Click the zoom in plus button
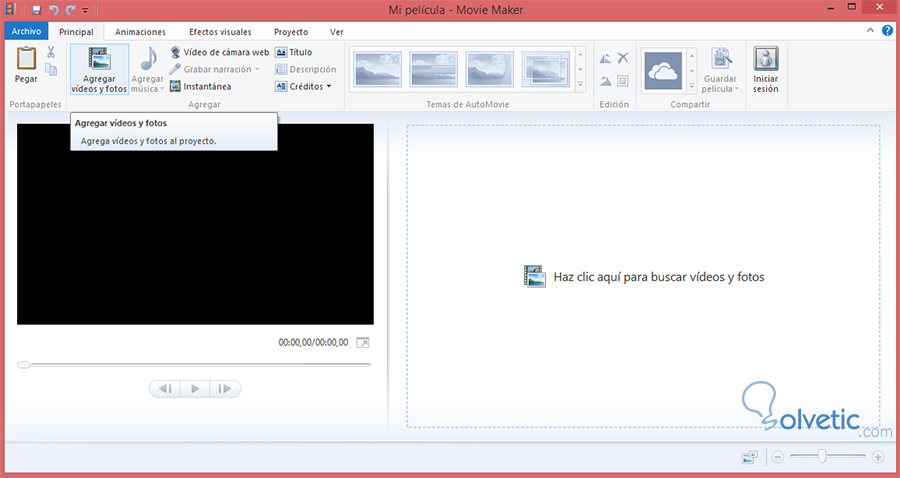 coord(878,457)
